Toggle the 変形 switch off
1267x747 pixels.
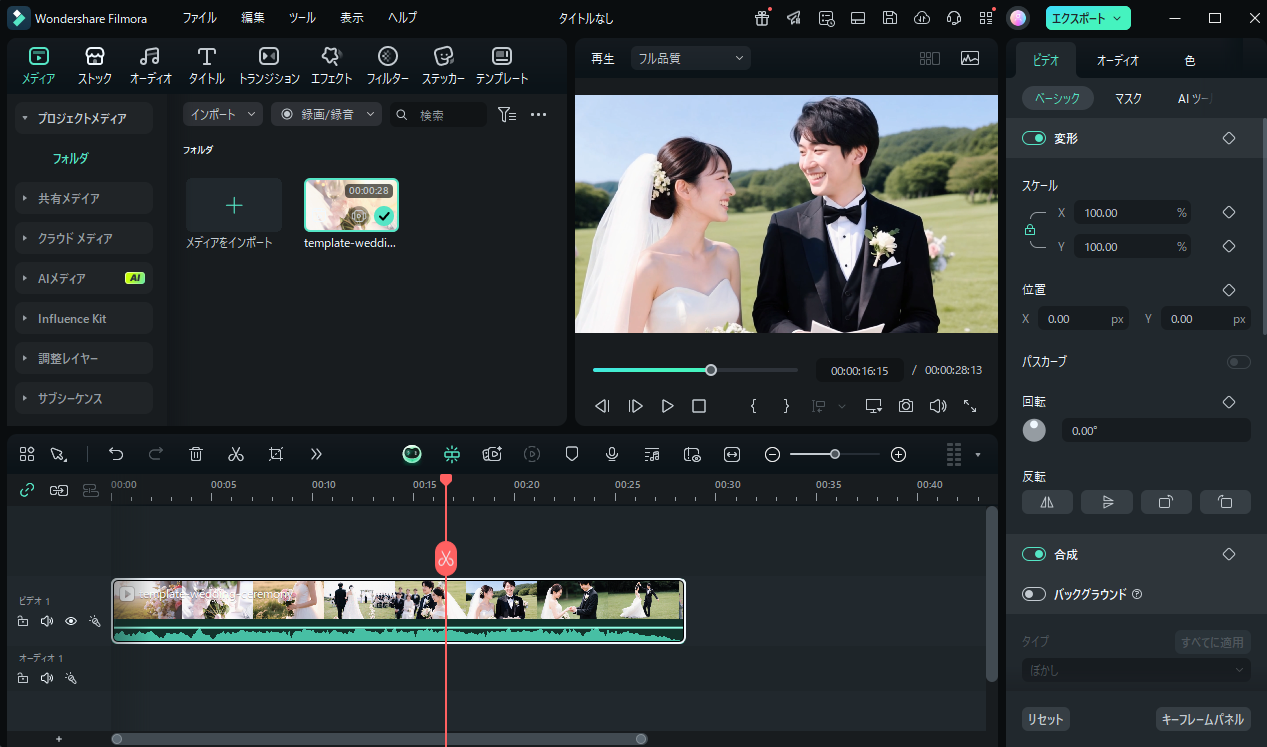coord(1034,138)
